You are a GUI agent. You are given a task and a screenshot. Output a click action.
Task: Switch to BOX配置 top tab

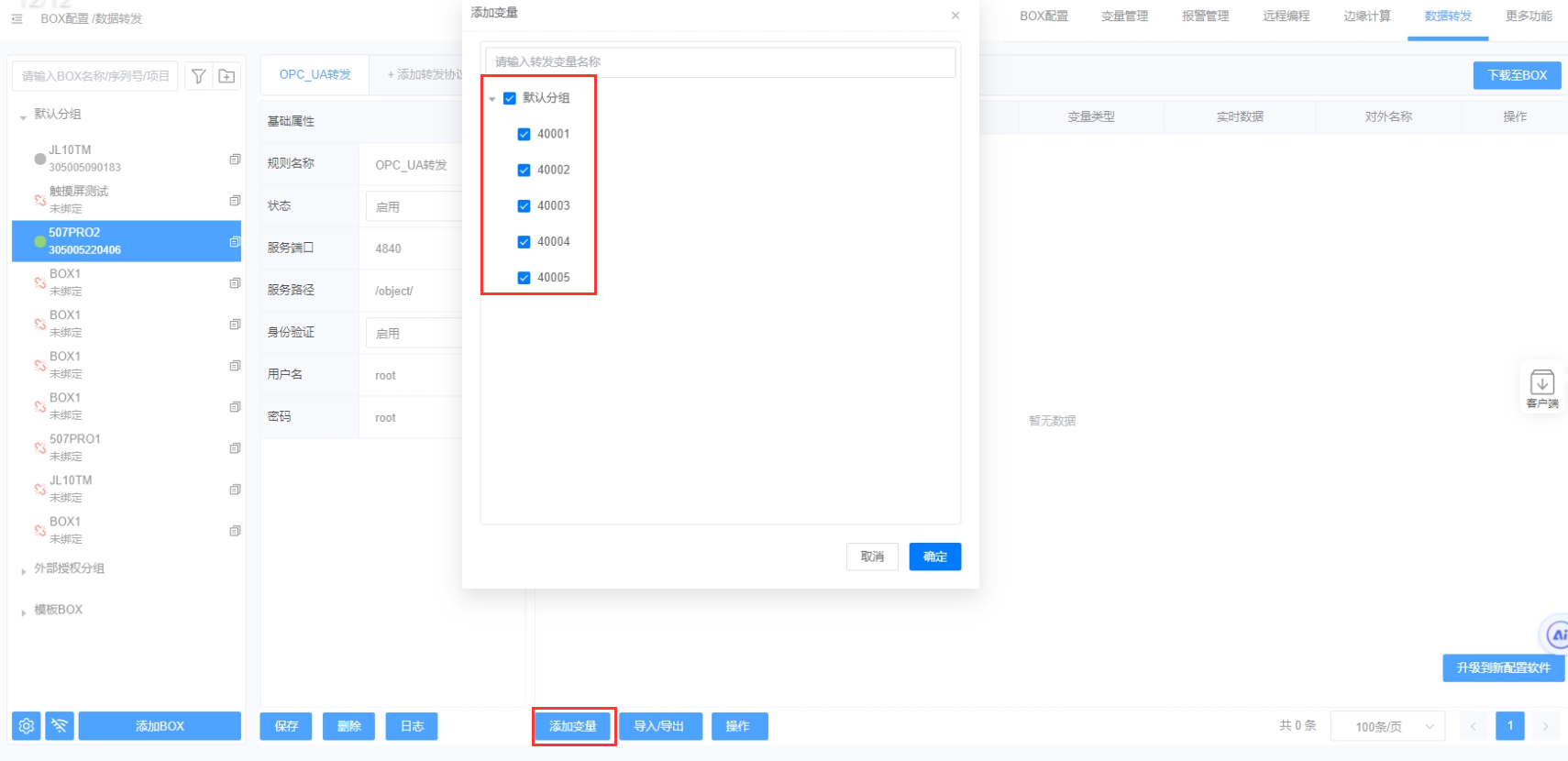[x=1043, y=16]
